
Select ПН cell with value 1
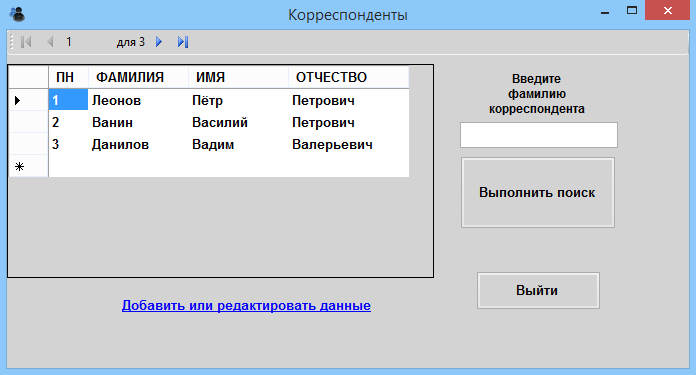(x=68, y=100)
